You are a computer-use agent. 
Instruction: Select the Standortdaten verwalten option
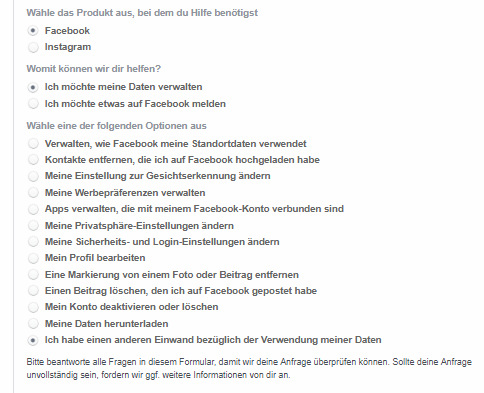(x=33, y=144)
